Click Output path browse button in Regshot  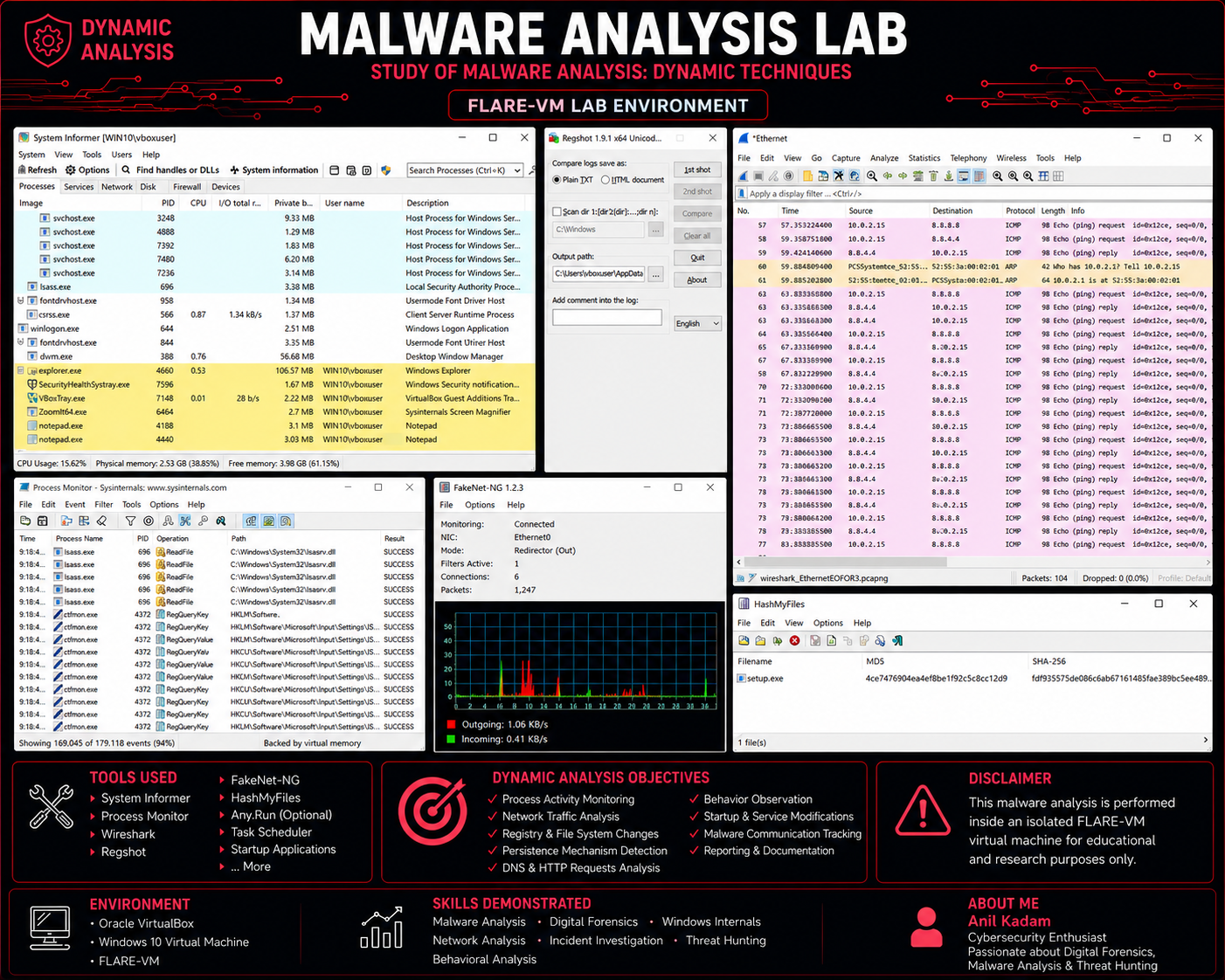656,274
